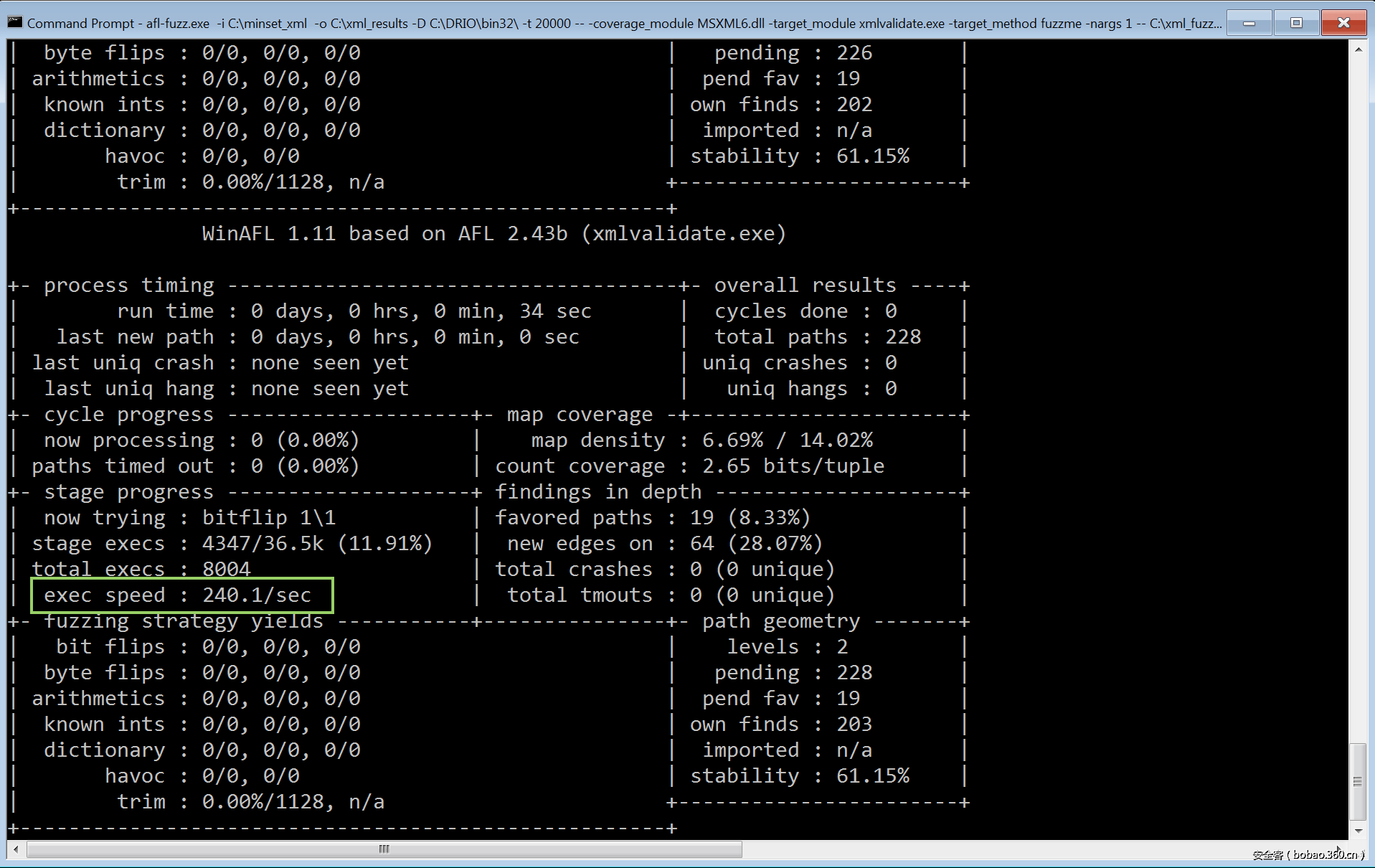Minimize the Command Prompt window
This screenshot has height=868, width=1375.
[1249, 23]
